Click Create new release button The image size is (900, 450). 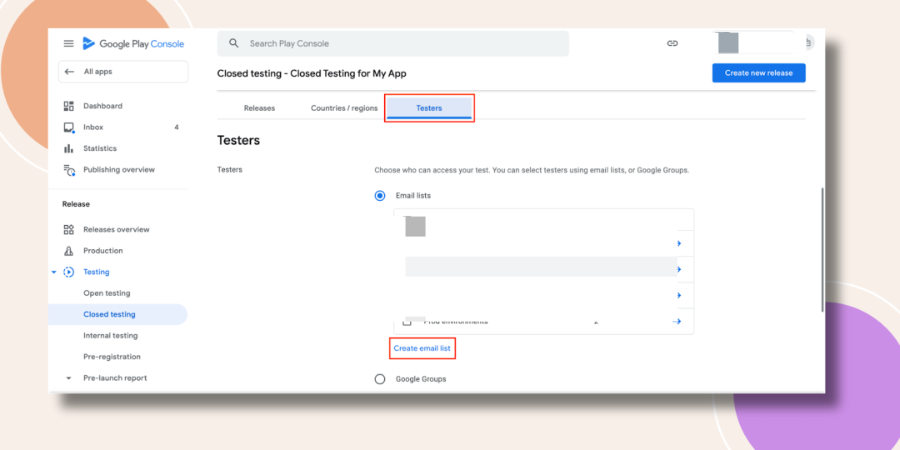(759, 73)
